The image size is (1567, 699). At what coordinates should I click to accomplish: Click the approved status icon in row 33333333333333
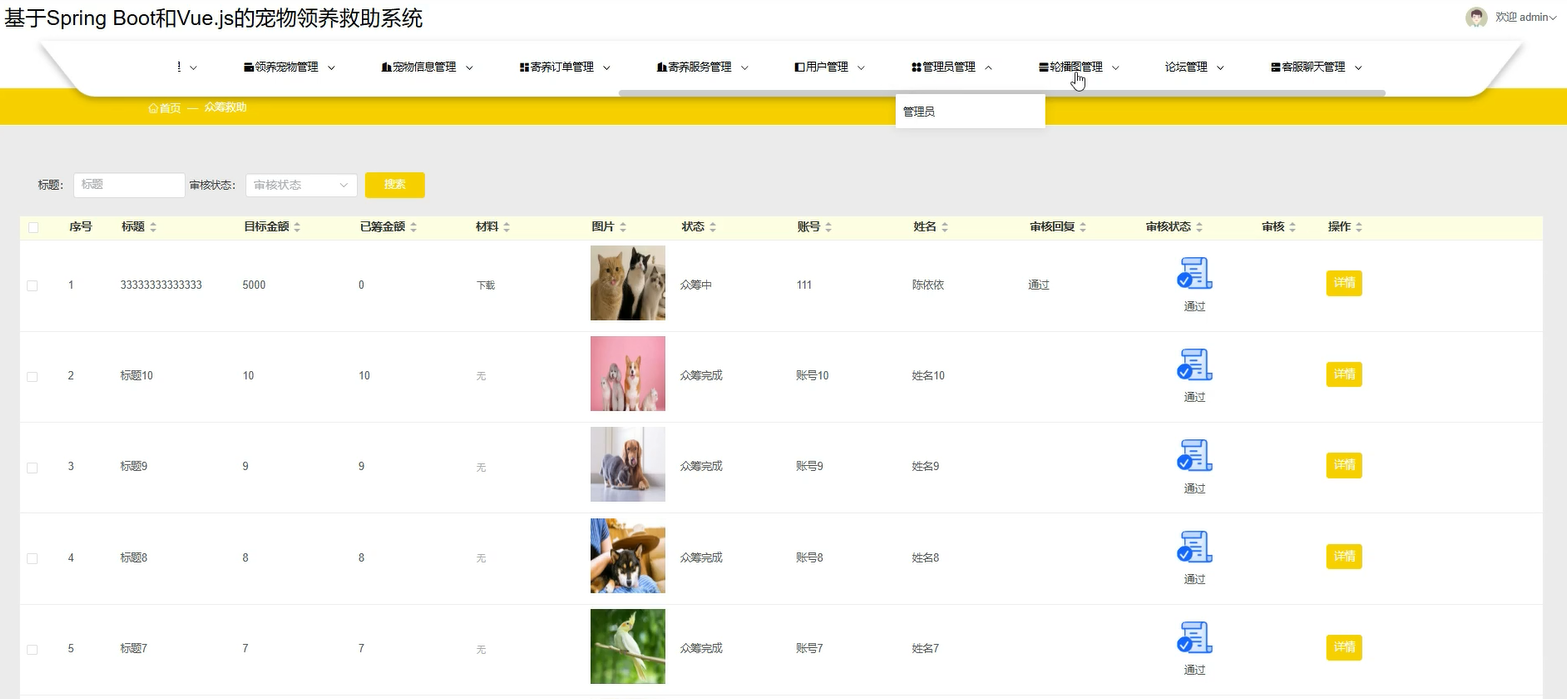pos(1195,273)
